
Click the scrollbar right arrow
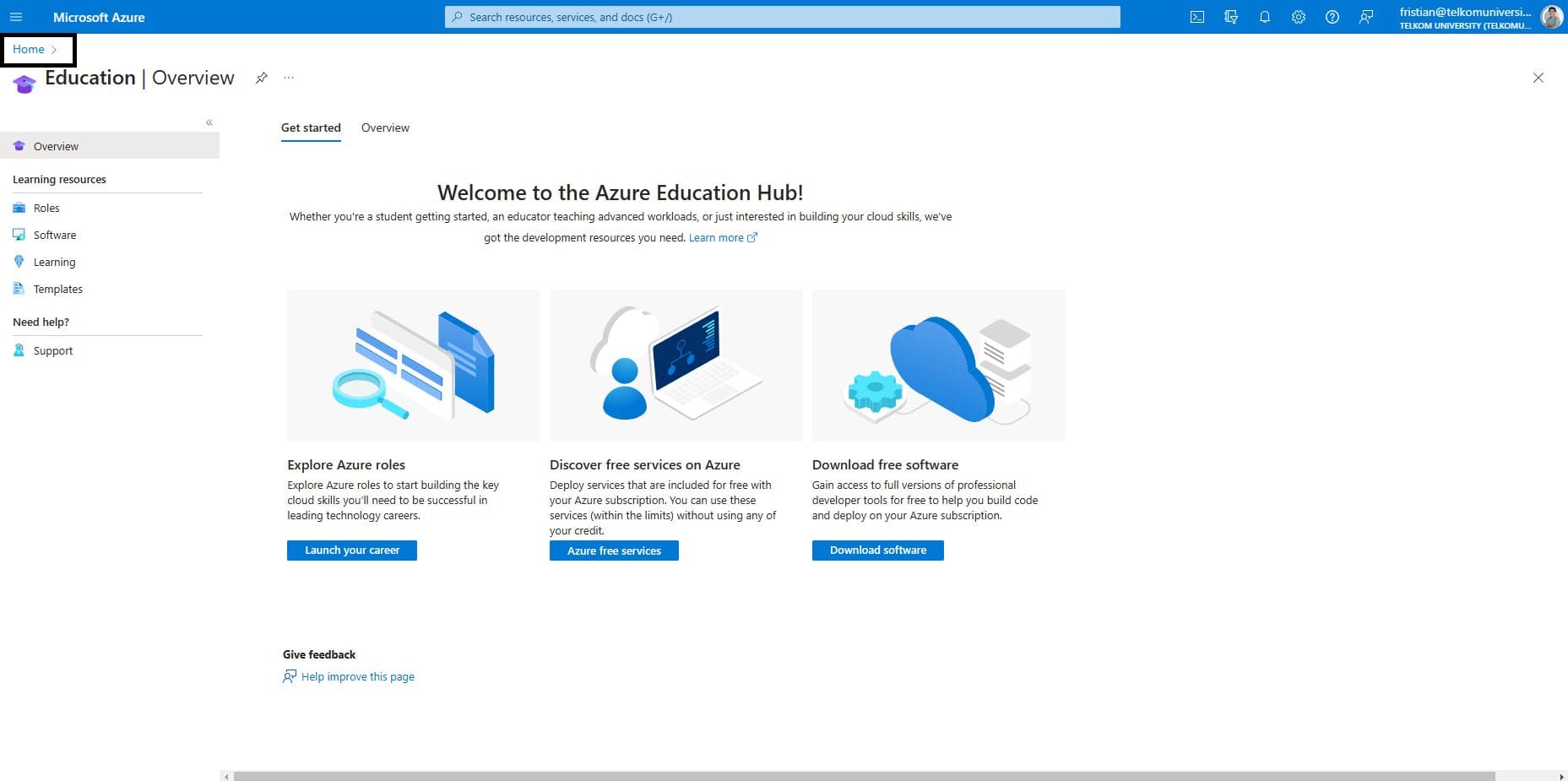[1561, 776]
